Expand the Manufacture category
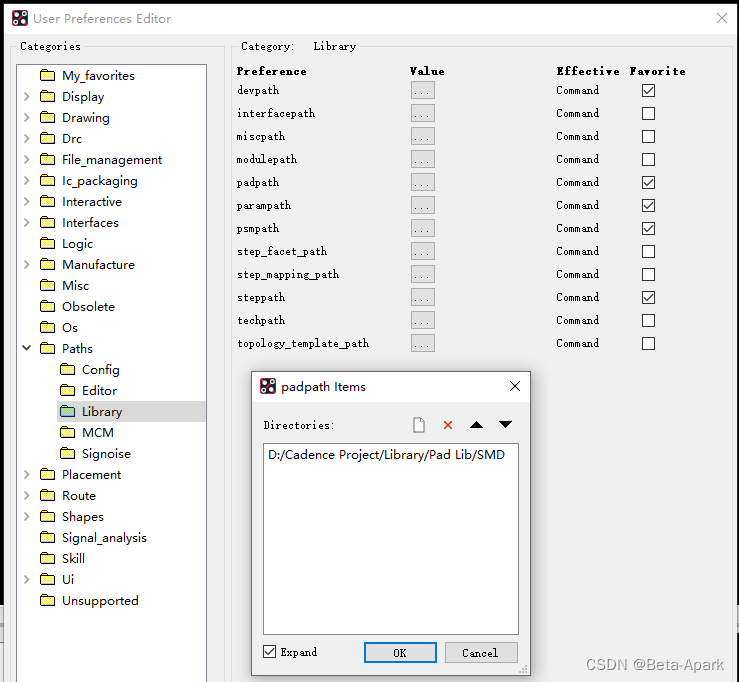Viewport: 739px width, 682px height. (26, 265)
